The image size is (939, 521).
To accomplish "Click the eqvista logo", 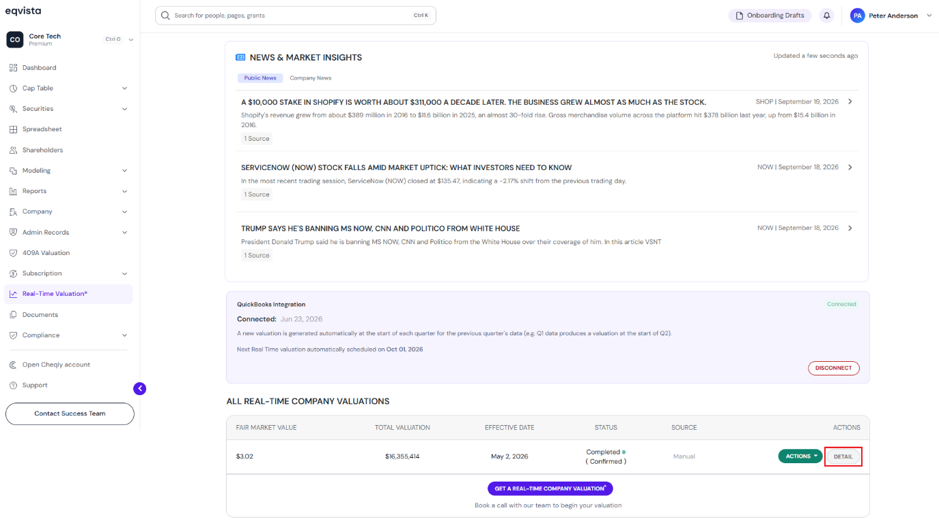I will click(x=23, y=11).
